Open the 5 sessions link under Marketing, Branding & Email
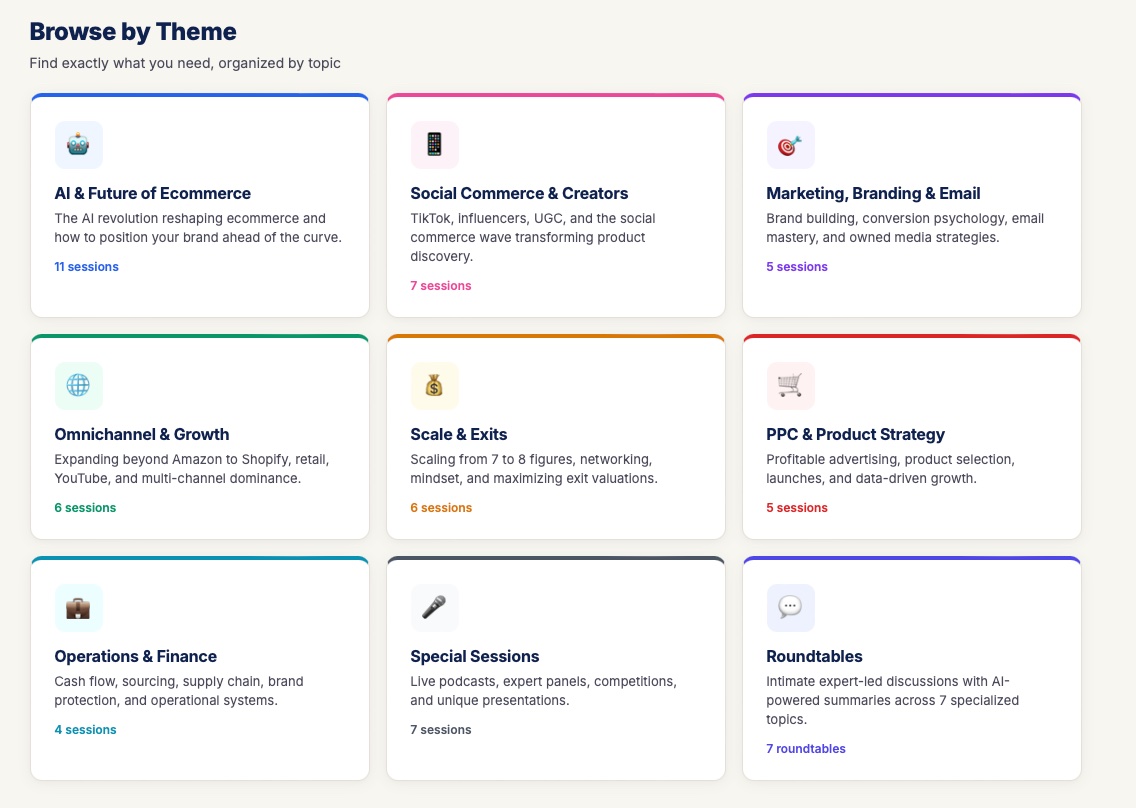1136x808 pixels. (x=797, y=266)
